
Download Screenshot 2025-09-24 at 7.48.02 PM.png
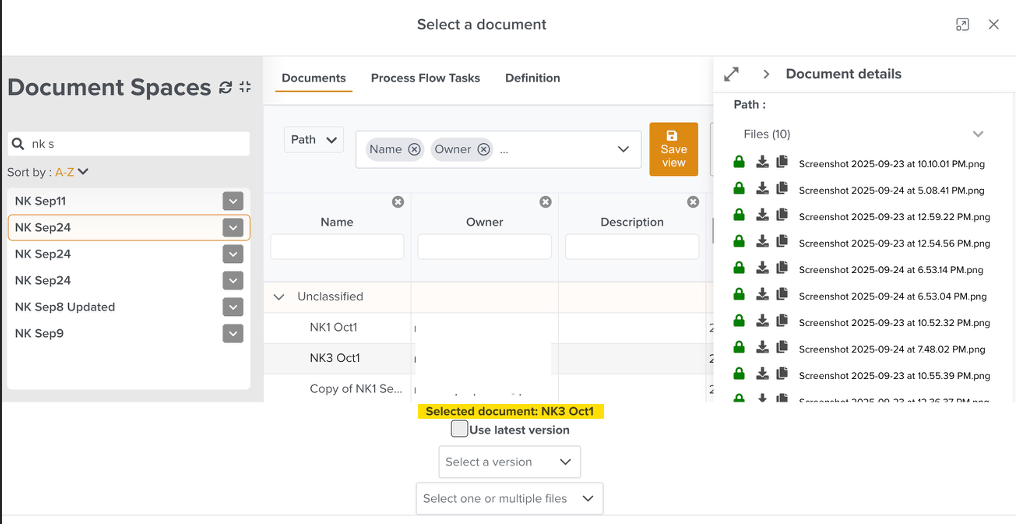762,348
